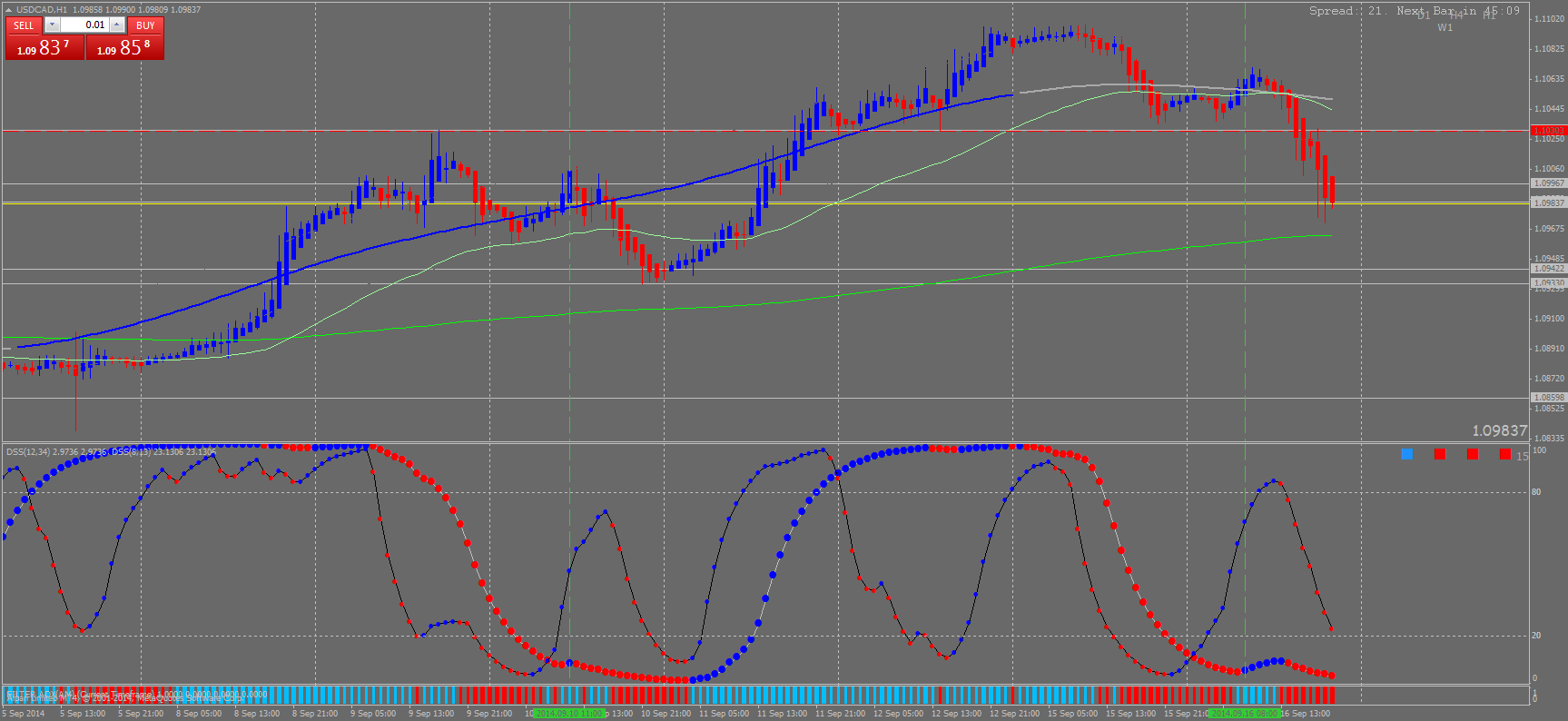Select the red 1.10303 price level tag
Viewport: 1568px width, 721px height.
click(x=1549, y=131)
